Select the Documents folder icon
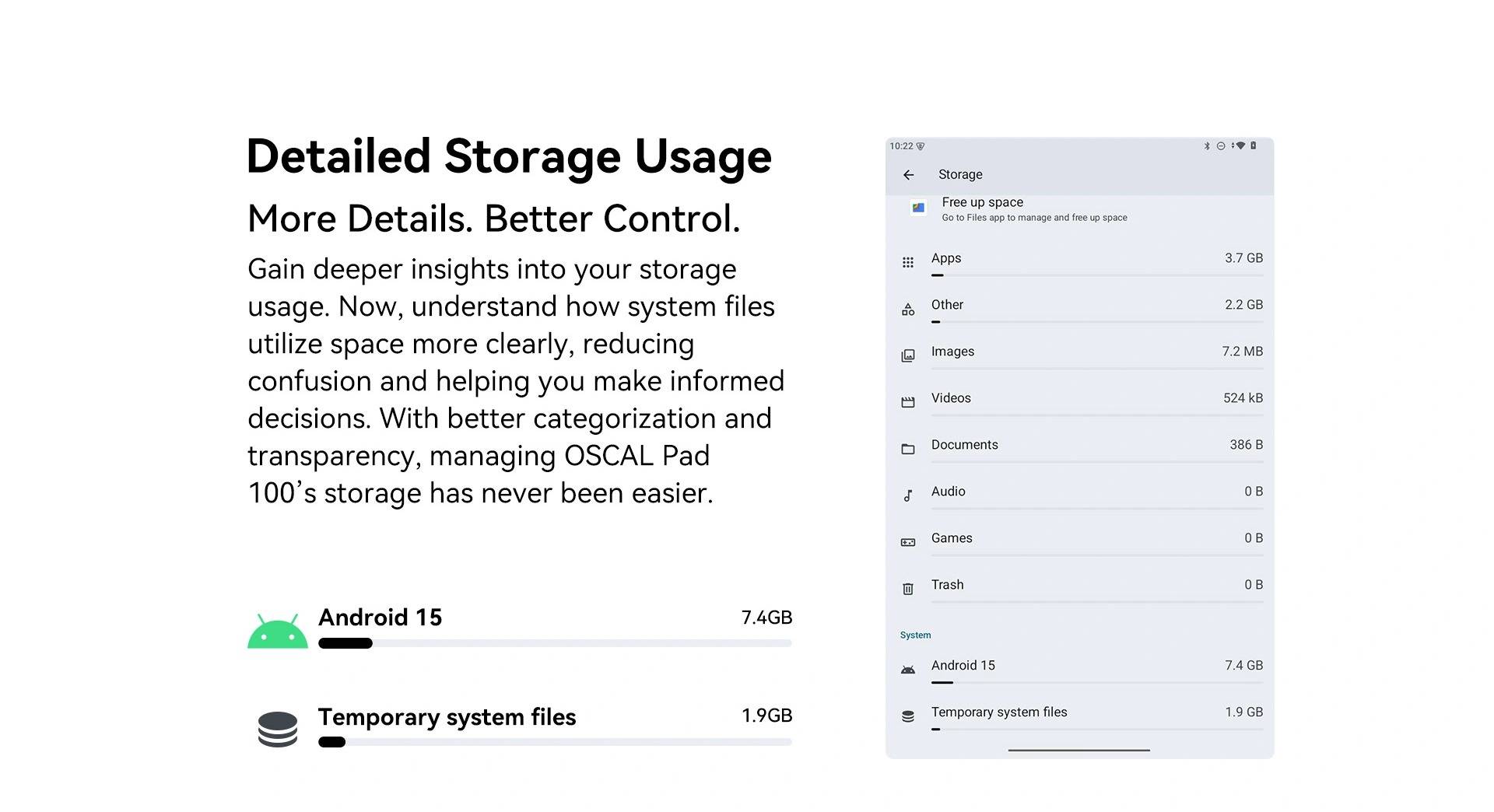The image size is (1494, 812). click(908, 449)
